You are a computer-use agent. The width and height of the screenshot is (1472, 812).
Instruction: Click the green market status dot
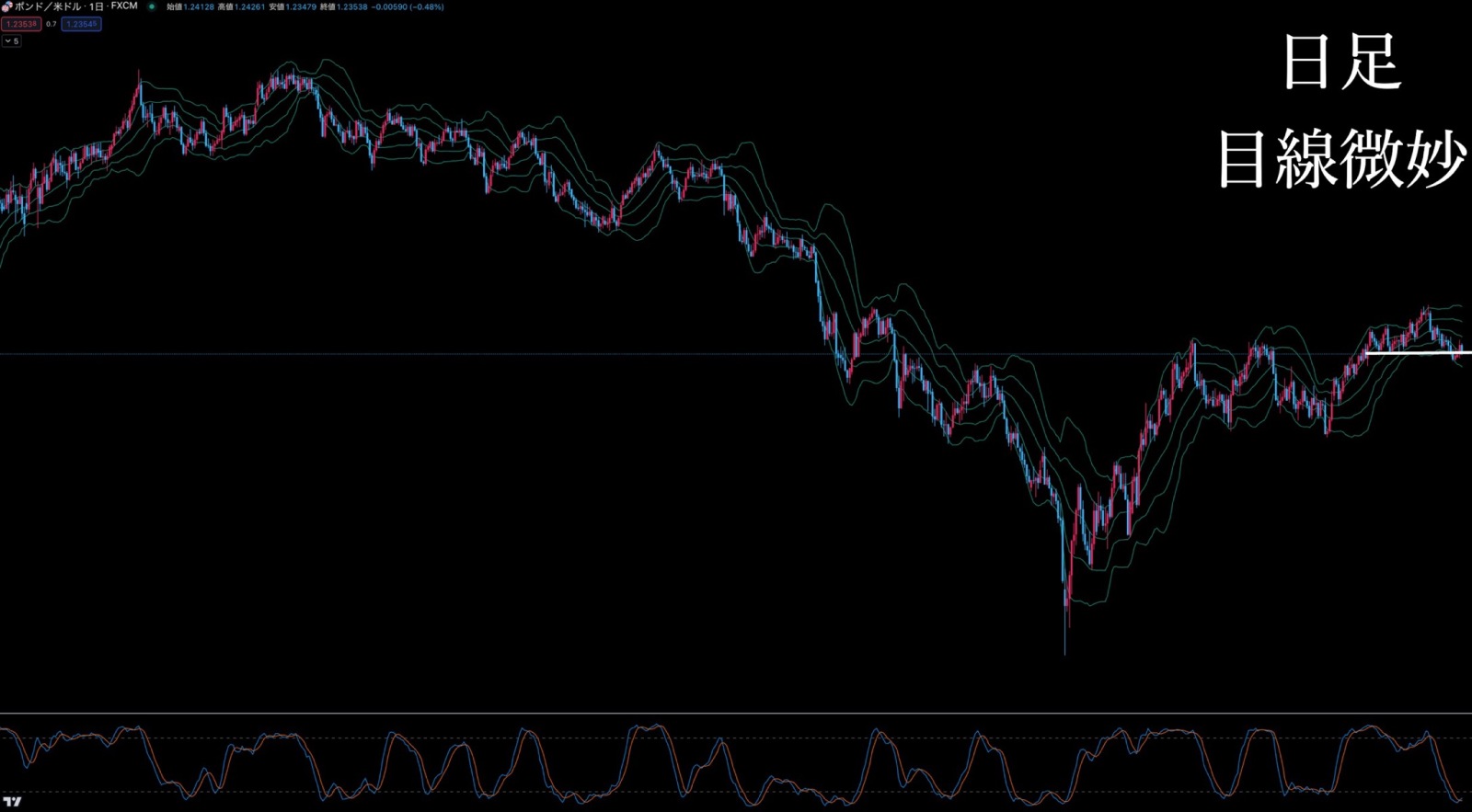point(152,6)
